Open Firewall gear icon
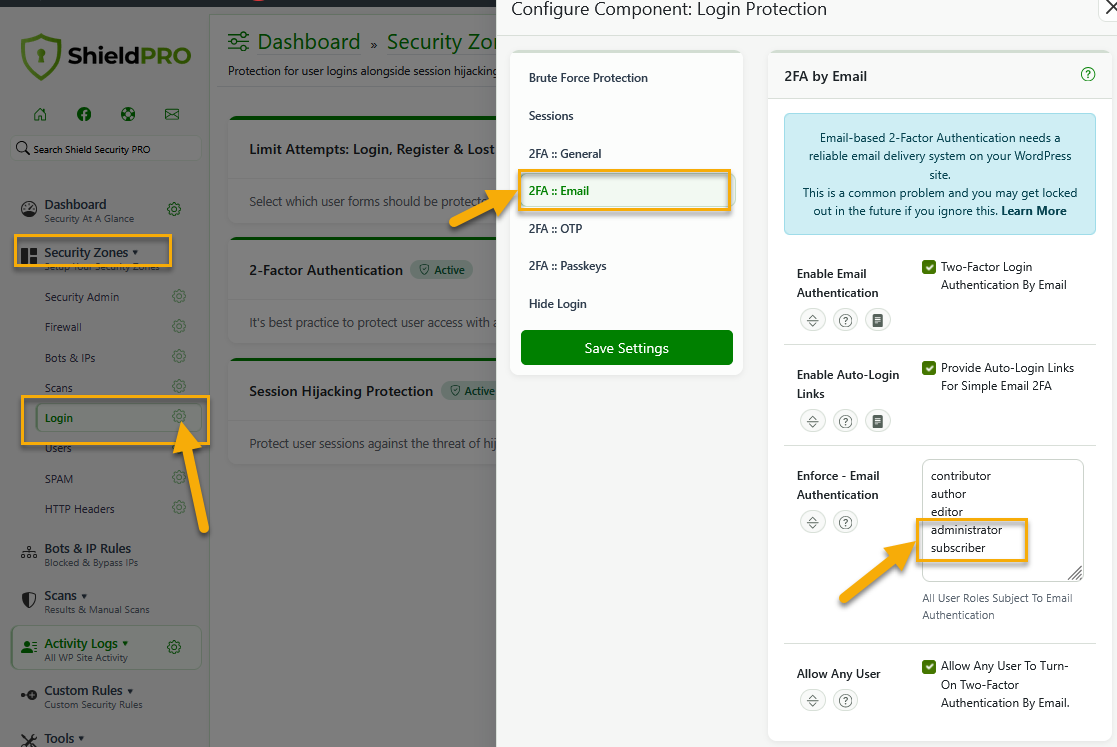The image size is (1117, 747). tap(179, 326)
